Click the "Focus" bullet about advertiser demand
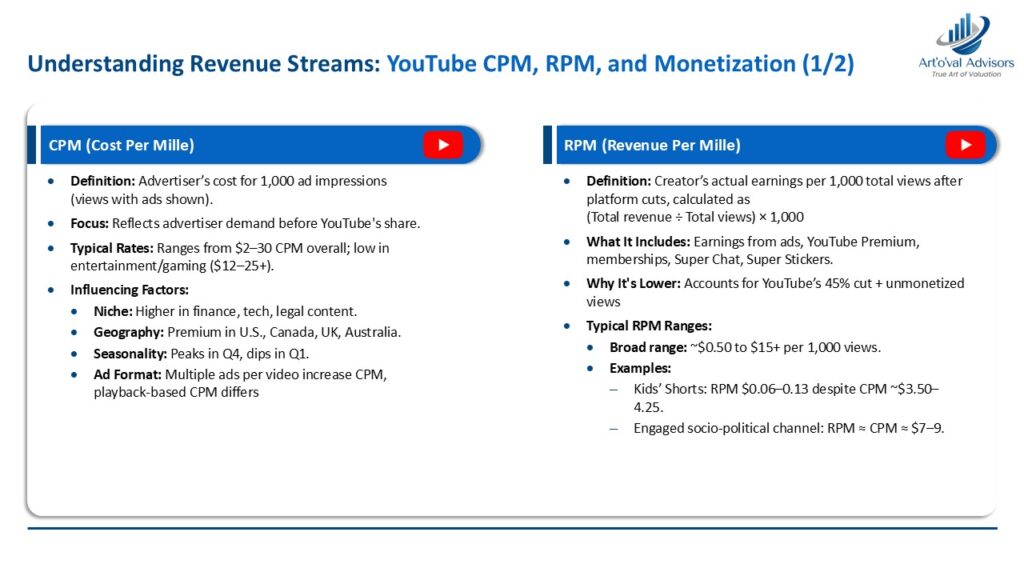This screenshot has height=576, width=1024. click(245, 223)
